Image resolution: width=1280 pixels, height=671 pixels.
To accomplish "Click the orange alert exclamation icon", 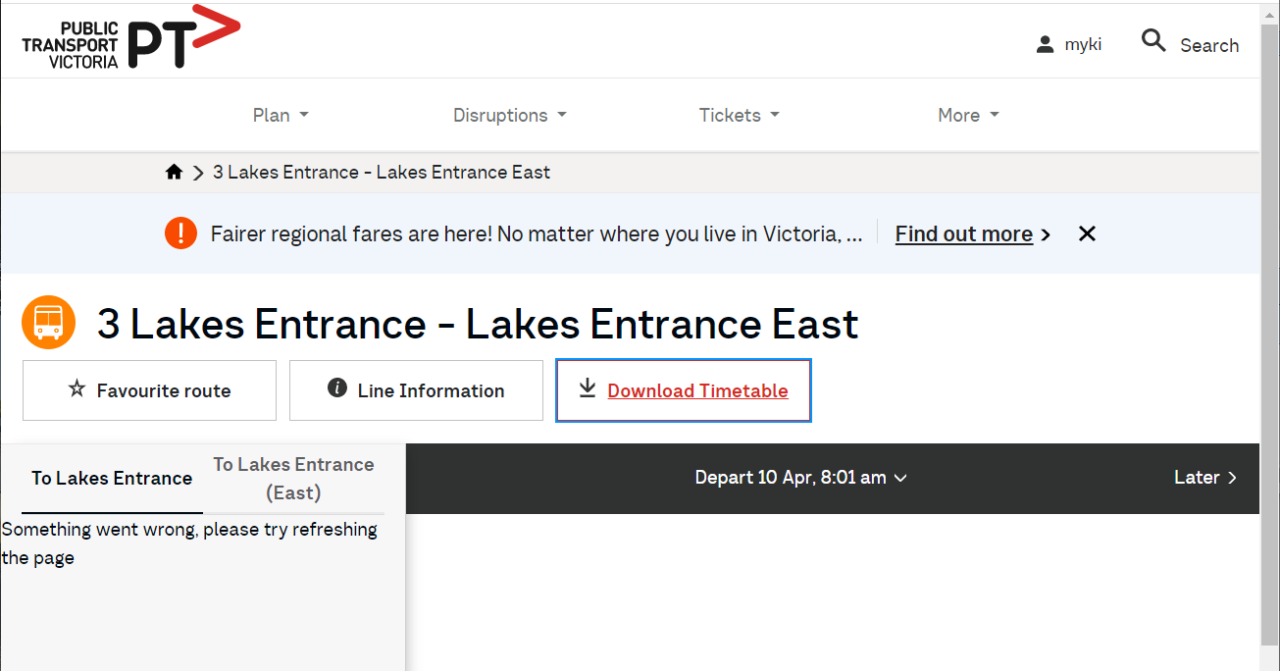I will click(x=181, y=234).
